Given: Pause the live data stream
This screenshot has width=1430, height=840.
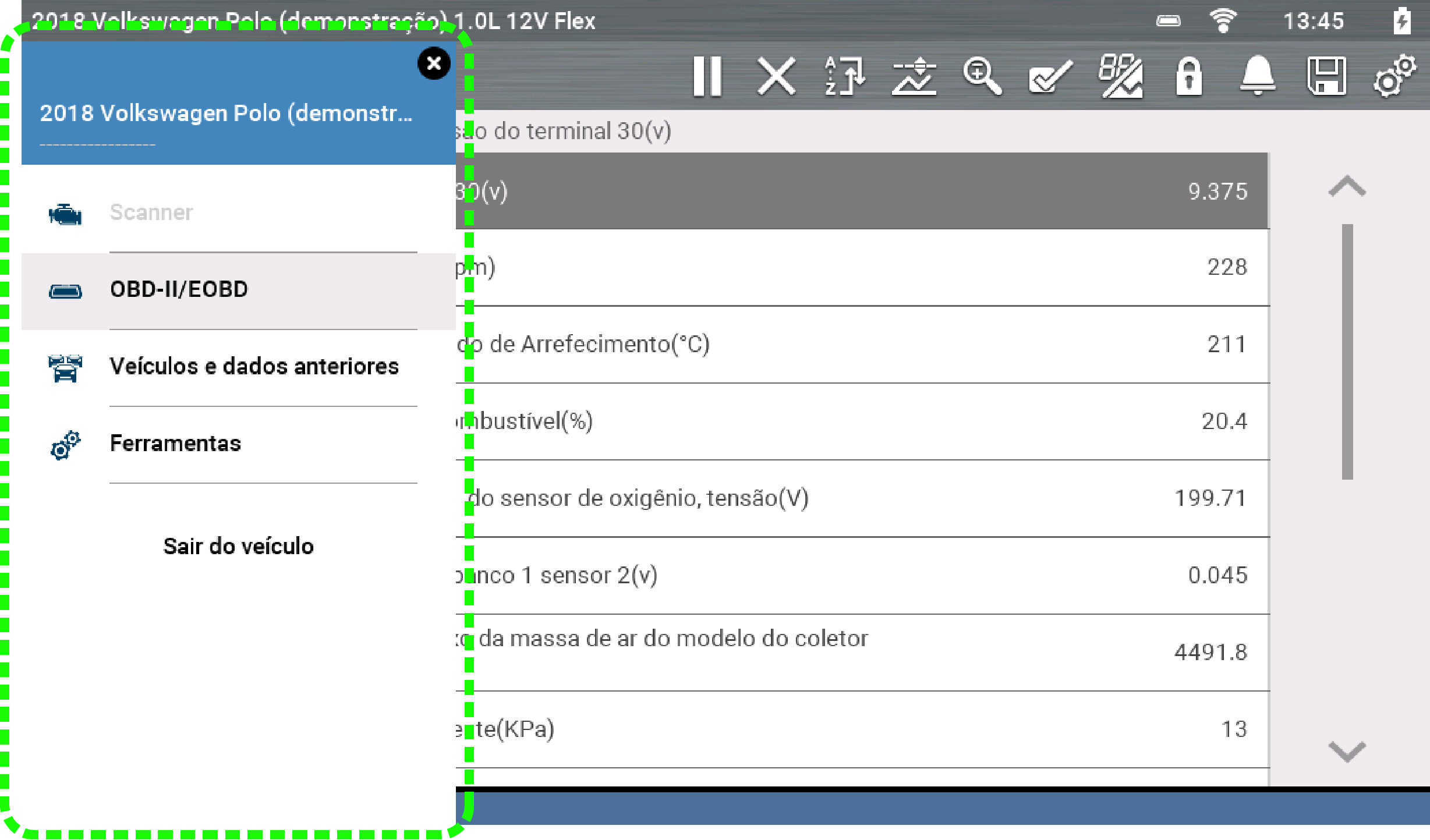Looking at the screenshot, I should point(707,76).
